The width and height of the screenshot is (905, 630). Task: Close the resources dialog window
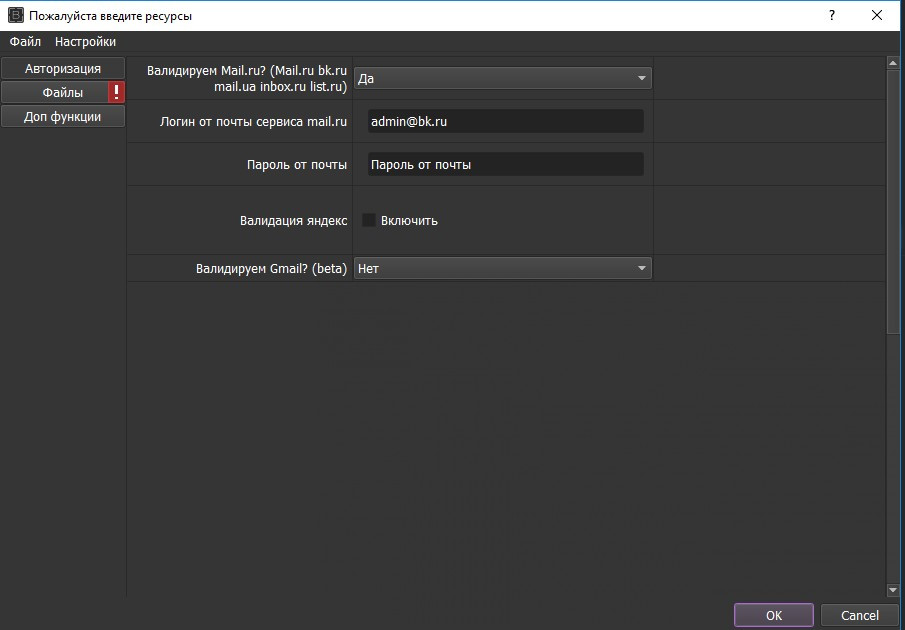point(877,16)
